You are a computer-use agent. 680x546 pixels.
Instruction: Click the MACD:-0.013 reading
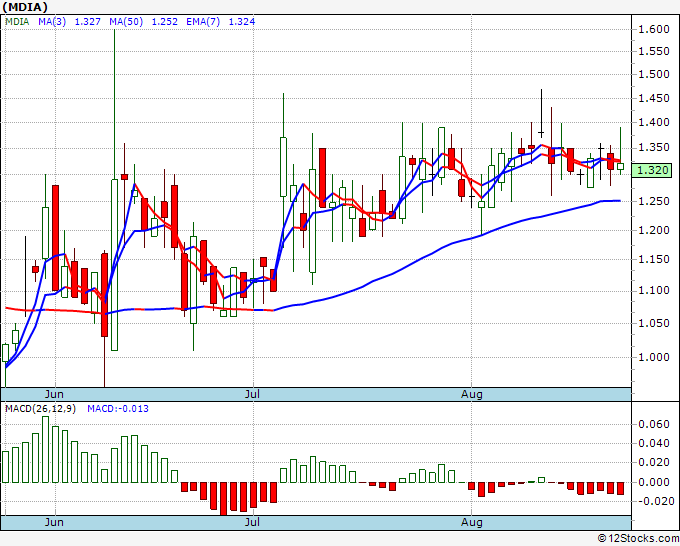tap(118, 409)
